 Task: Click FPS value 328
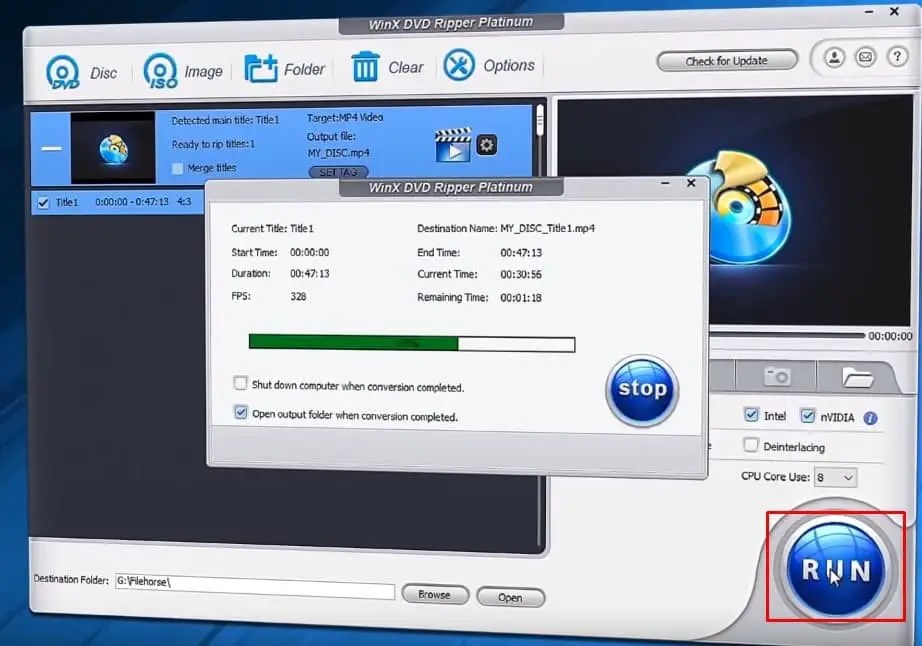[298, 296]
